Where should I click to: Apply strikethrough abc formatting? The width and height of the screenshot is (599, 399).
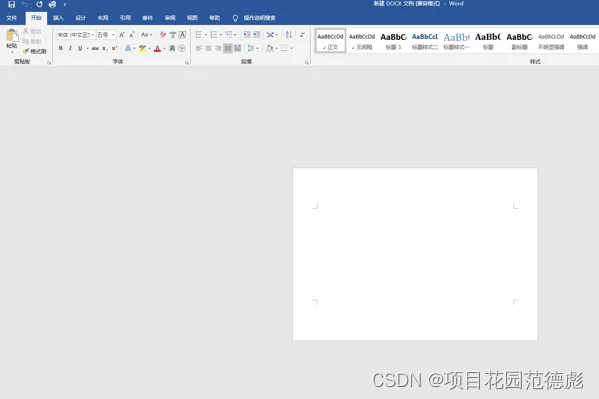(95, 48)
